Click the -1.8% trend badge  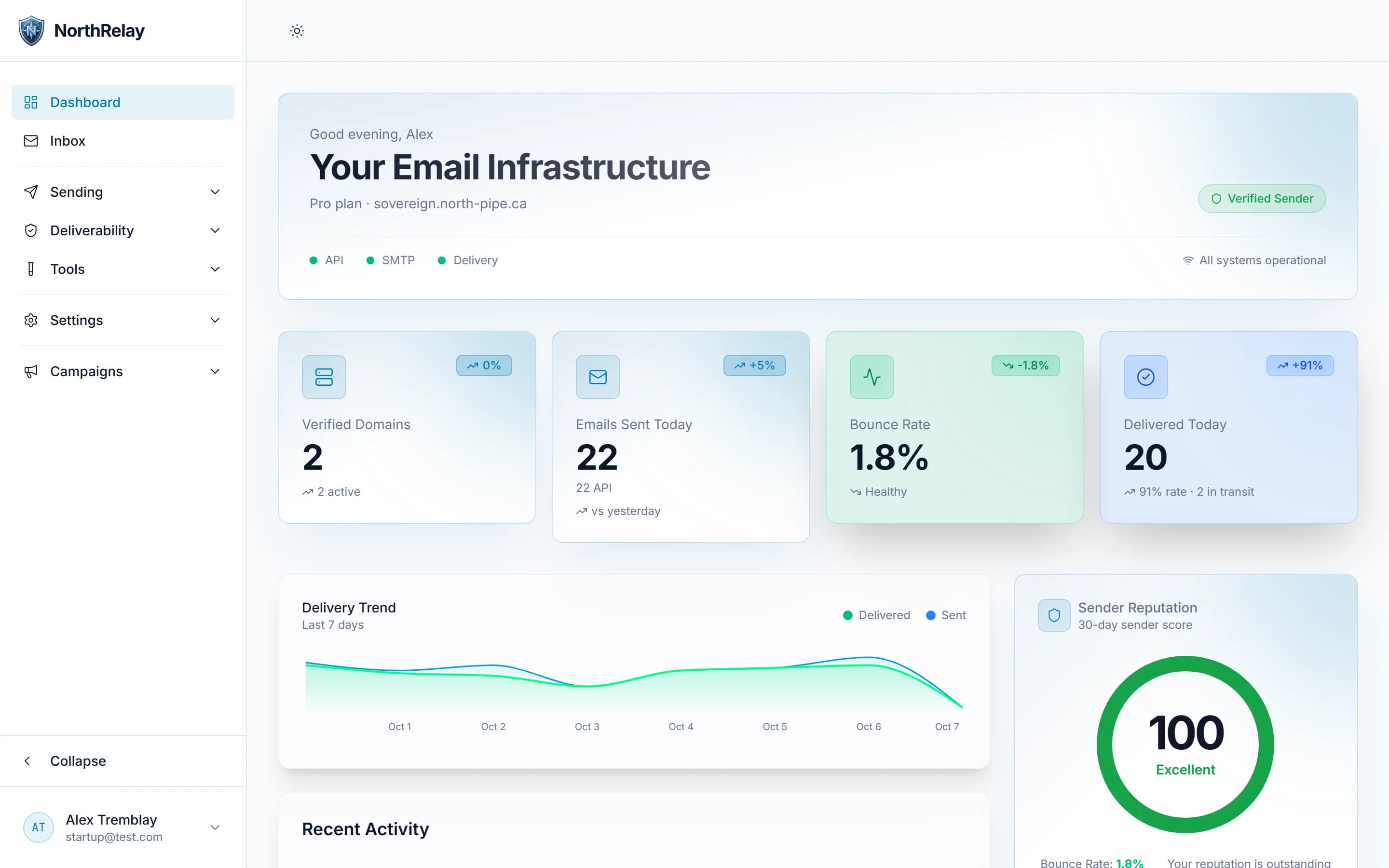(x=1026, y=365)
